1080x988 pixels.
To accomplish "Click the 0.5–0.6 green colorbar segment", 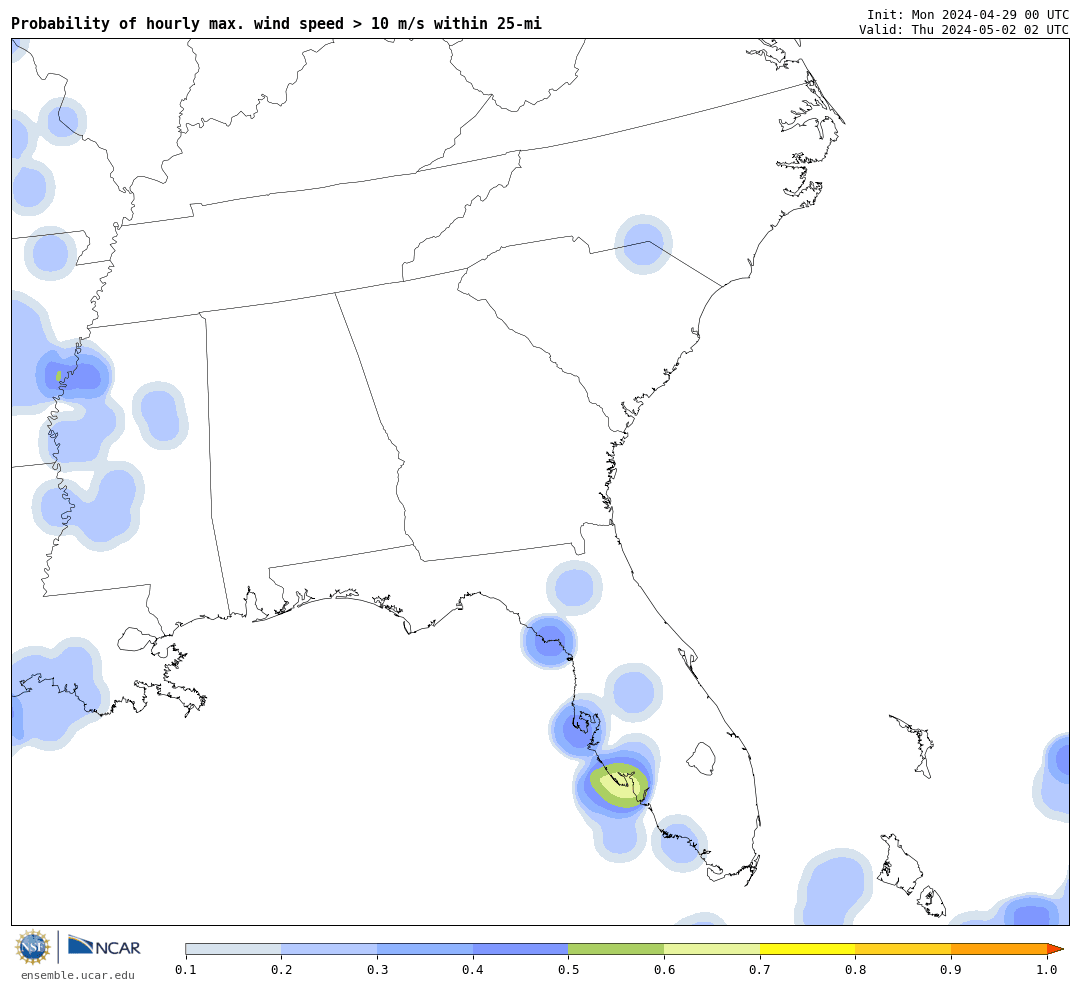I will tap(616, 949).
